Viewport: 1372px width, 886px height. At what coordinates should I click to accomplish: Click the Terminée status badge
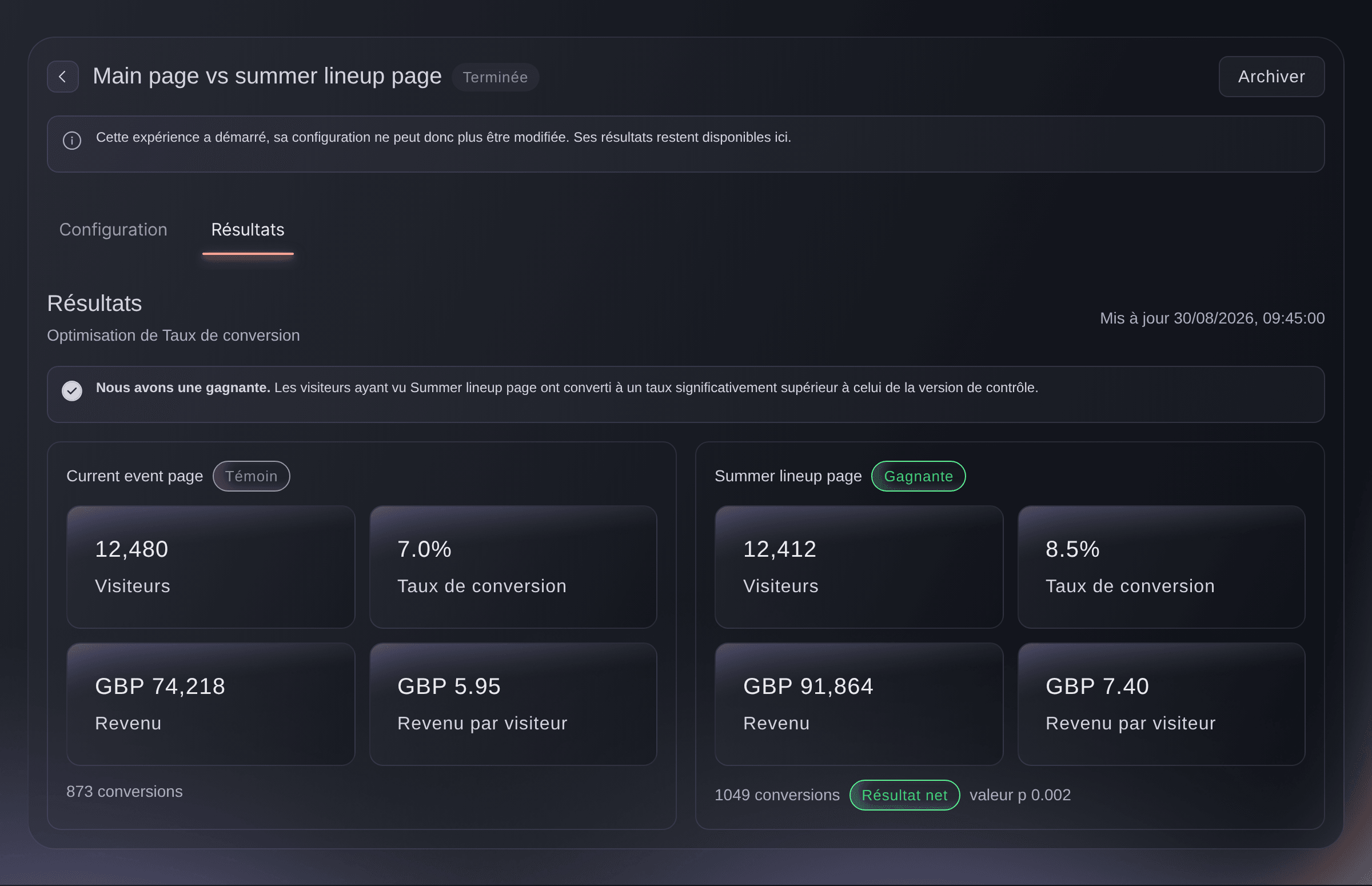pos(495,77)
